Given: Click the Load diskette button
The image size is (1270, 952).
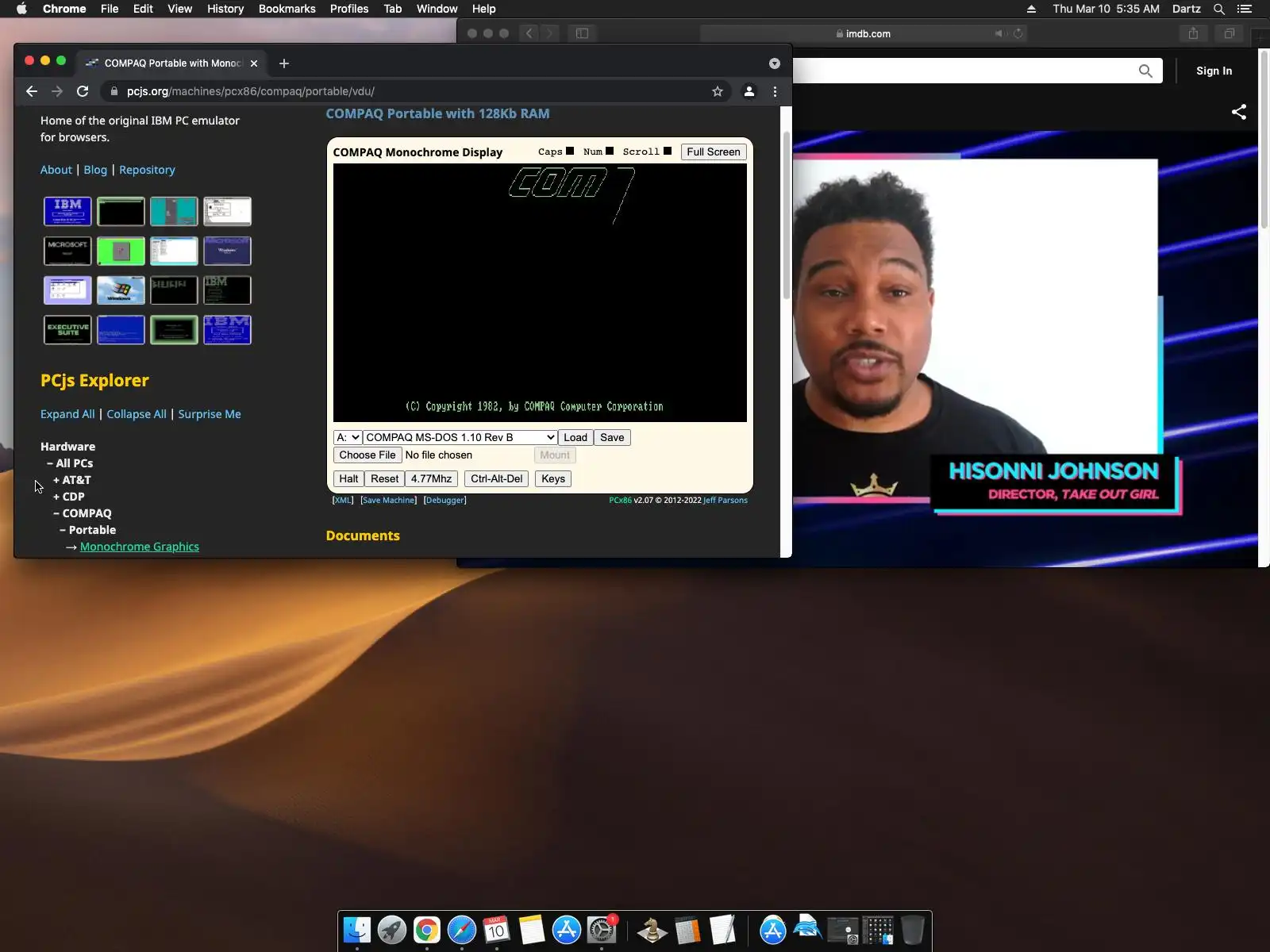Looking at the screenshot, I should pyautogui.click(x=575, y=437).
